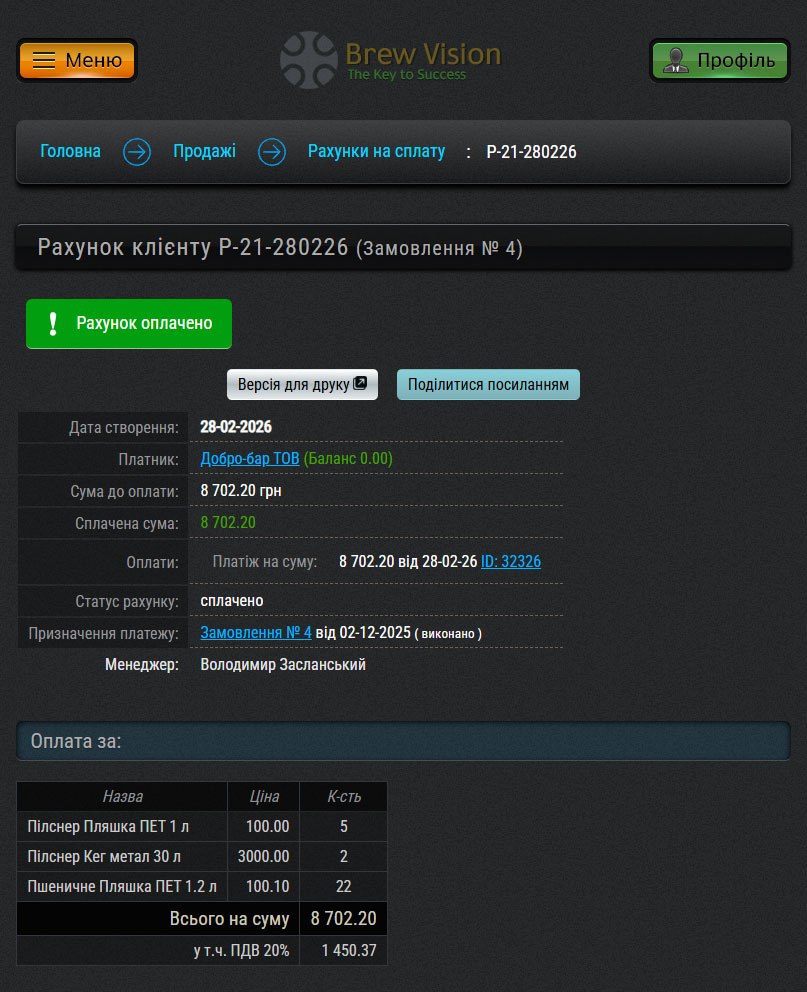
Task: Click the Назва column header
Action: pyautogui.click(x=122, y=797)
